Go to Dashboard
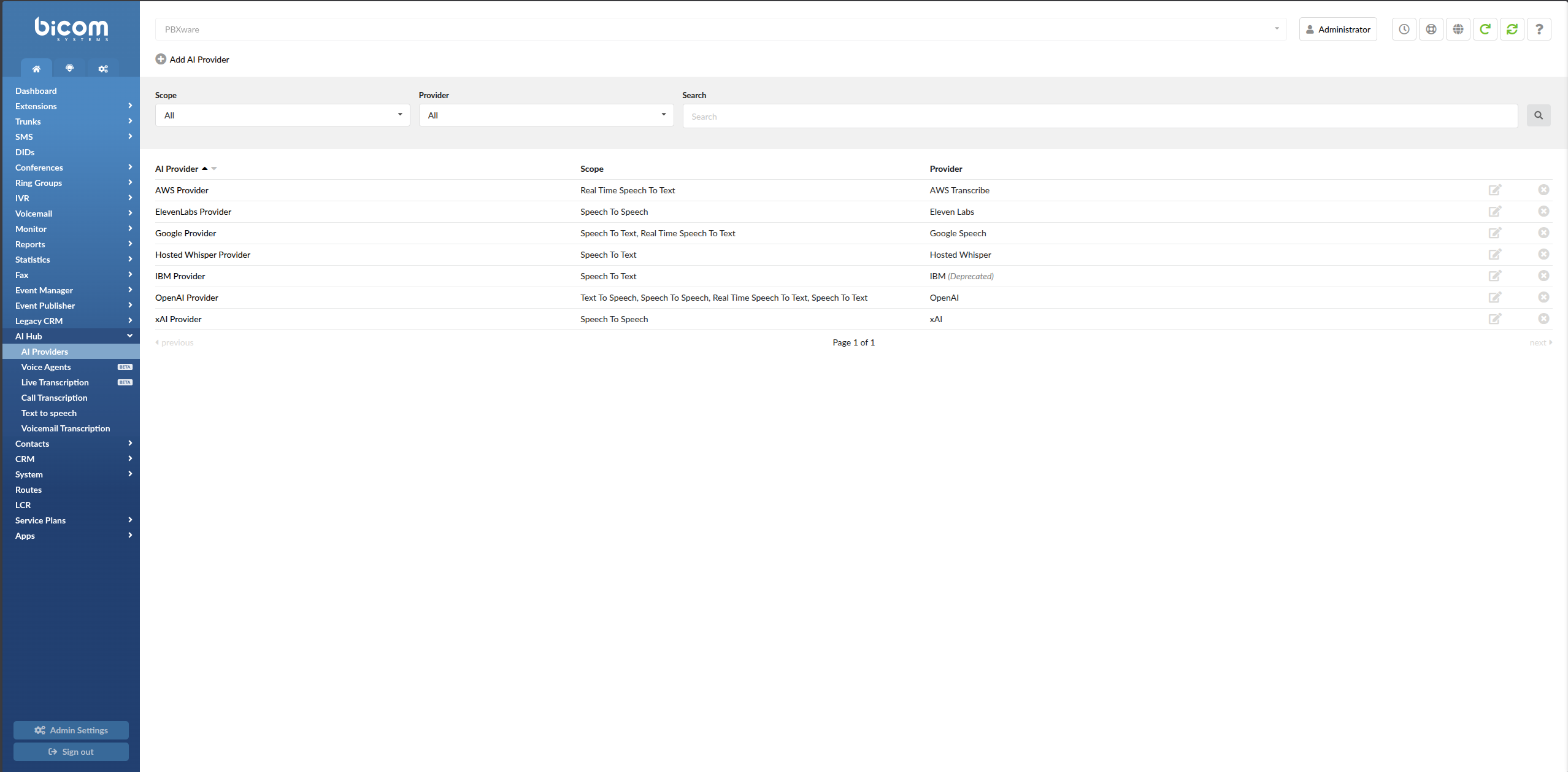1568x772 pixels. (x=71, y=91)
